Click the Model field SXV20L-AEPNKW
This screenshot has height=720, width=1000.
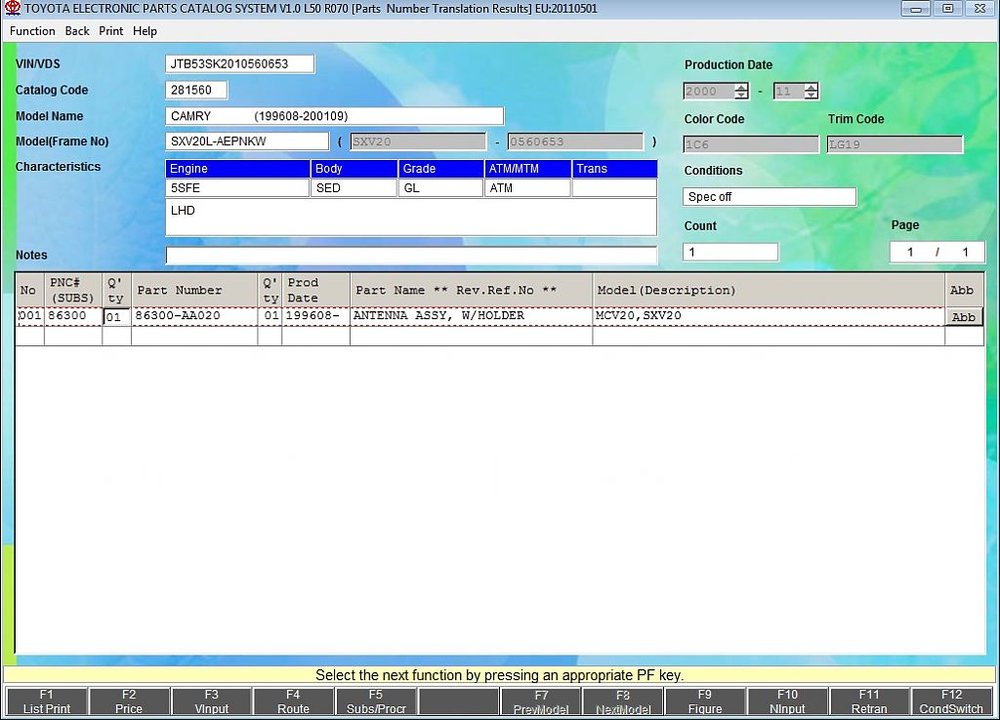click(x=247, y=141)
